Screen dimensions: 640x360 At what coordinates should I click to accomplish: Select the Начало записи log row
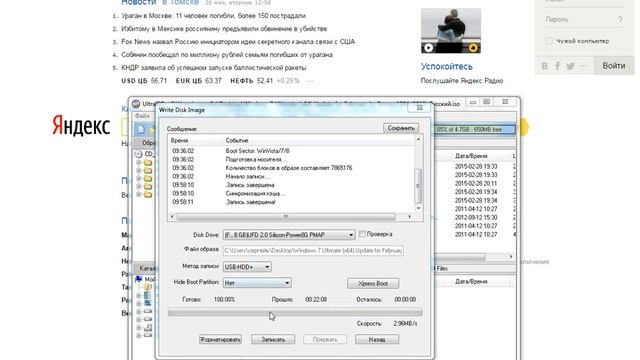coord(292,177)
